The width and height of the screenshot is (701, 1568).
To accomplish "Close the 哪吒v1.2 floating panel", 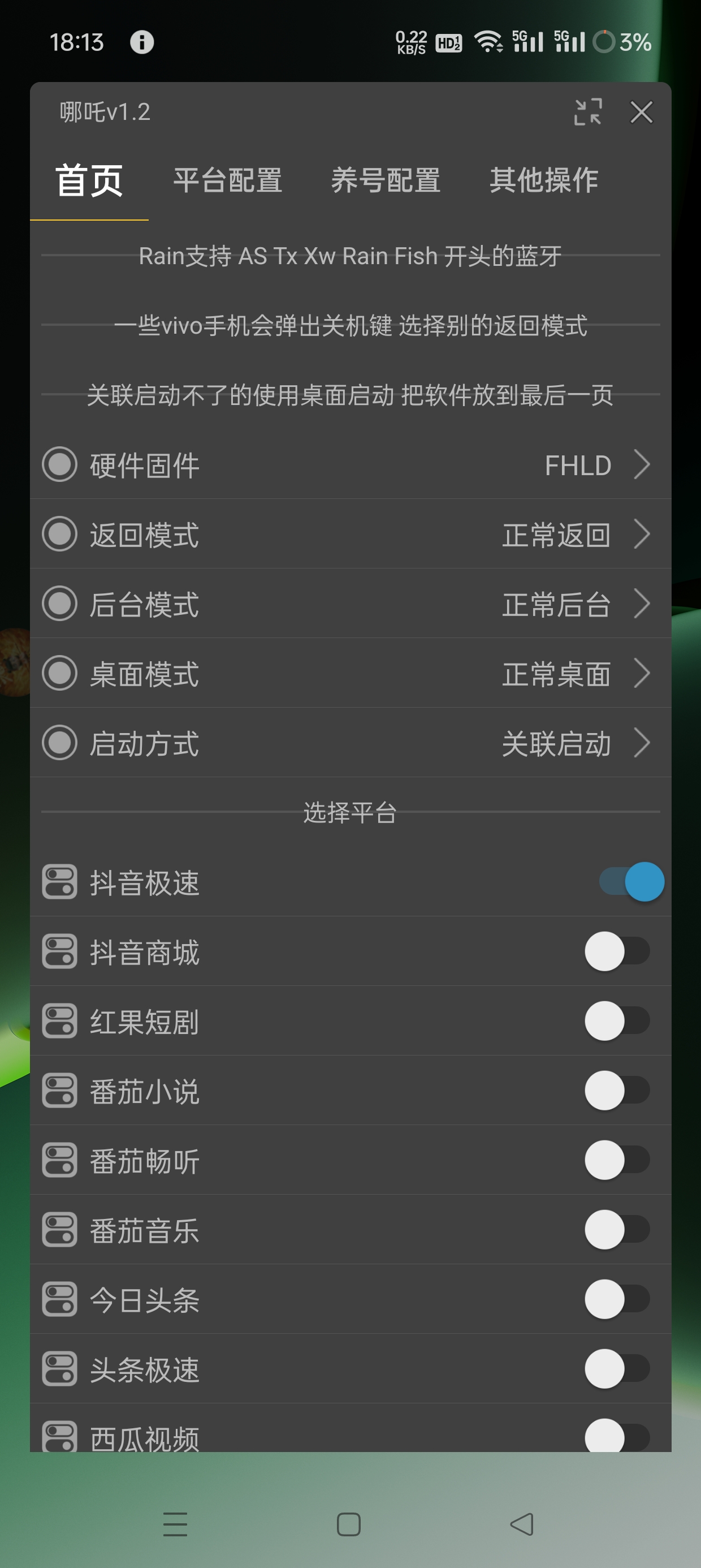I will pos(642,112).
